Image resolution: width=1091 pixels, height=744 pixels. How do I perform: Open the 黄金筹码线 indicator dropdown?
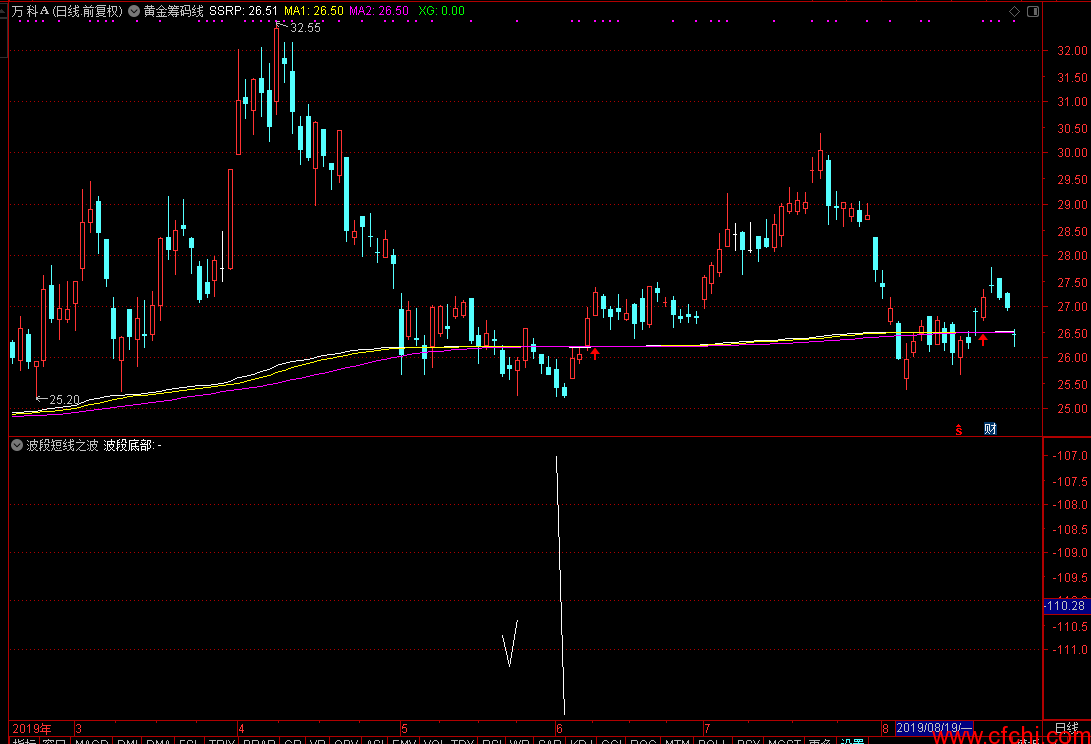134,11
